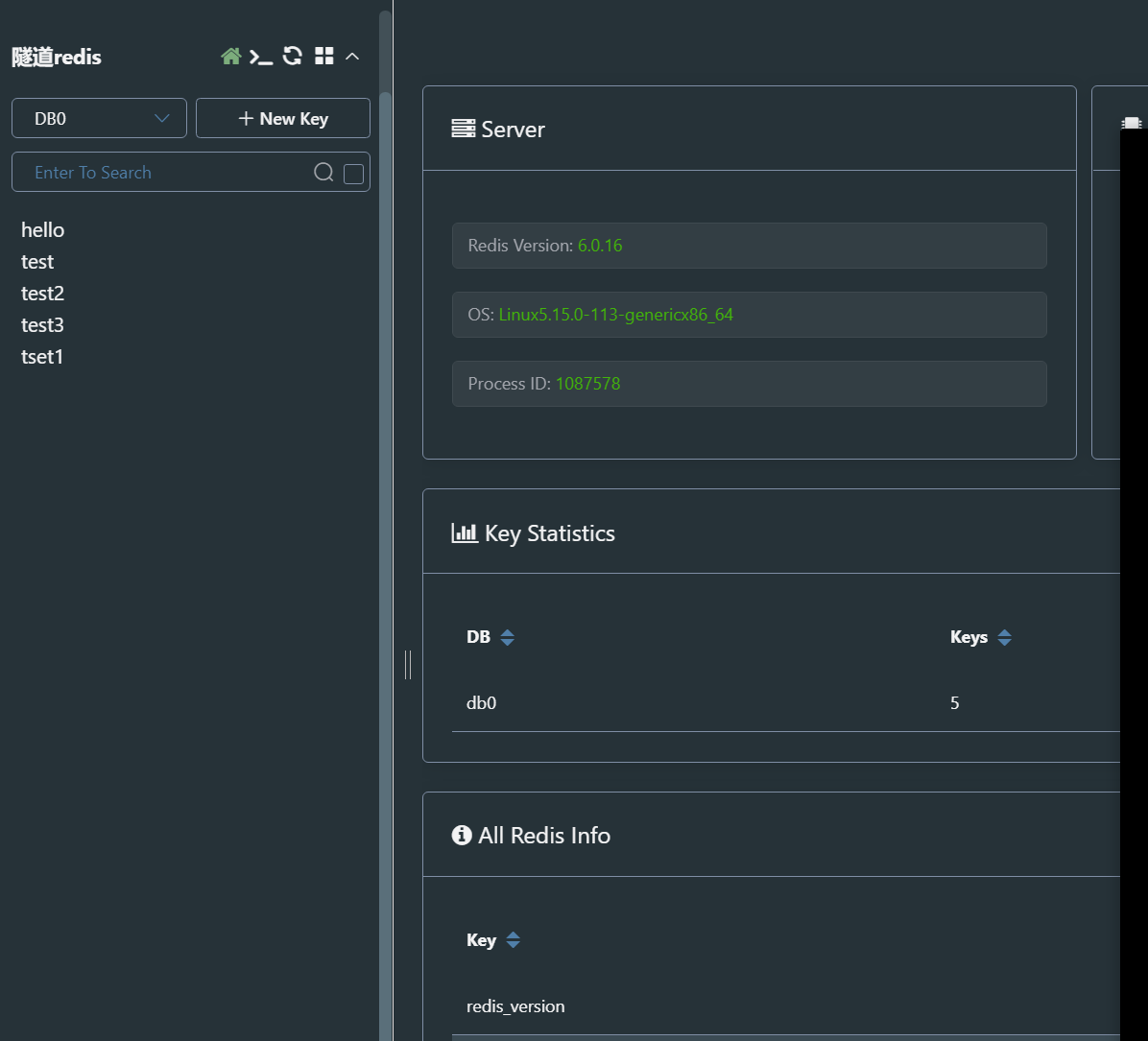
Task: Click the Redis Version 6.0.16 value
Action: [x=600, y=246]
